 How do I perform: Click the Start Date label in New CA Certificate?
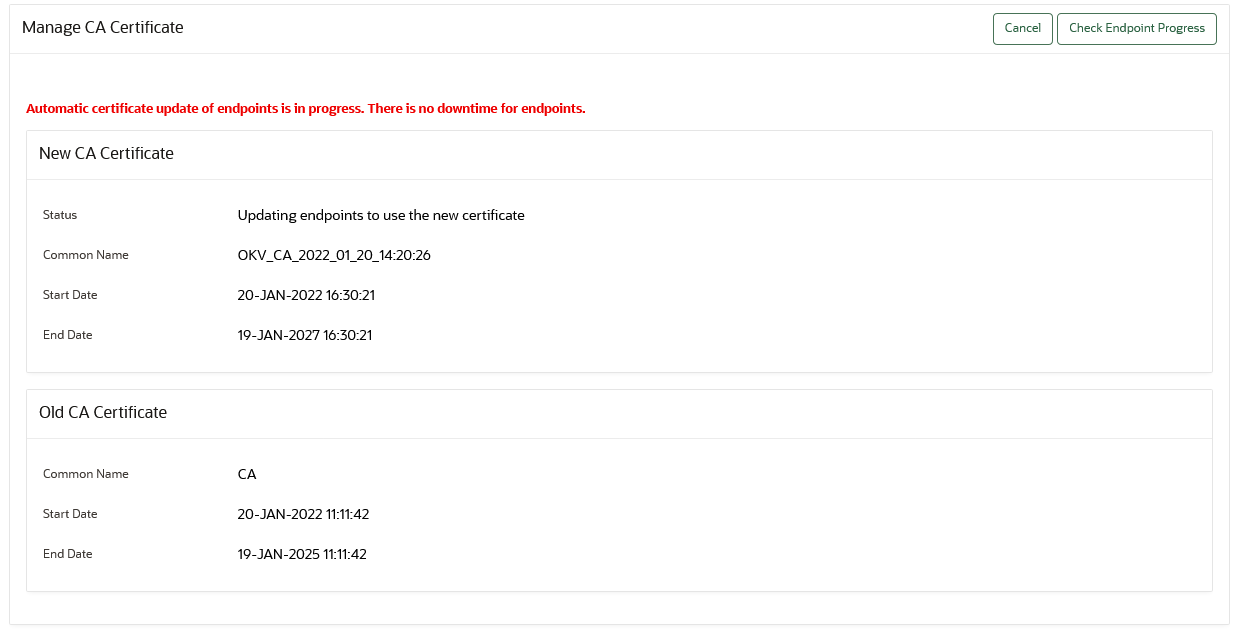click(x=69, y=295)
